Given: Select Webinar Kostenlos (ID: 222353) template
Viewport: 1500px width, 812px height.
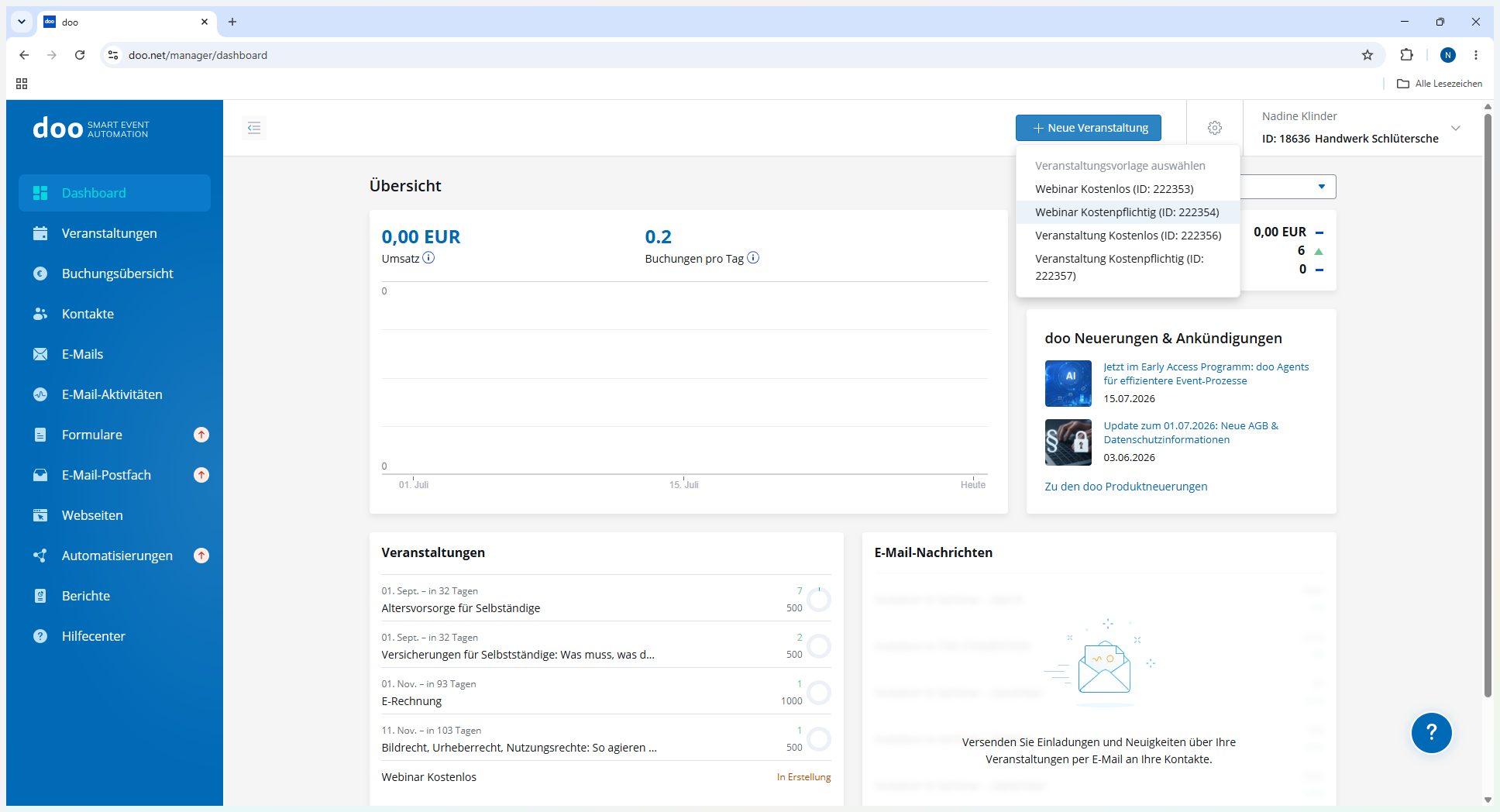Looking at the screenshot, I should [1128, 189].
